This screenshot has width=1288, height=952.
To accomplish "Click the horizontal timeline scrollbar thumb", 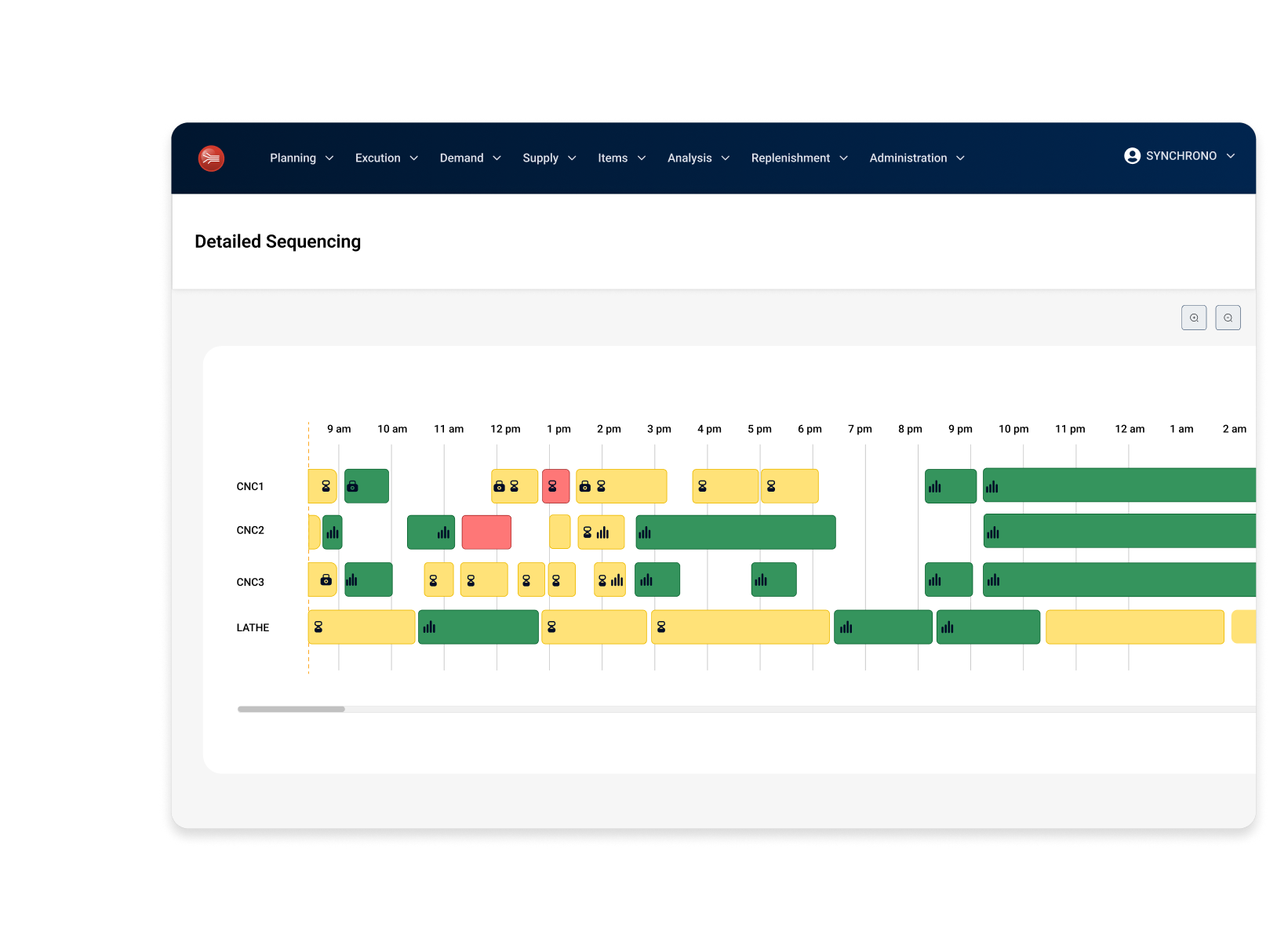I will click(291, 709).
